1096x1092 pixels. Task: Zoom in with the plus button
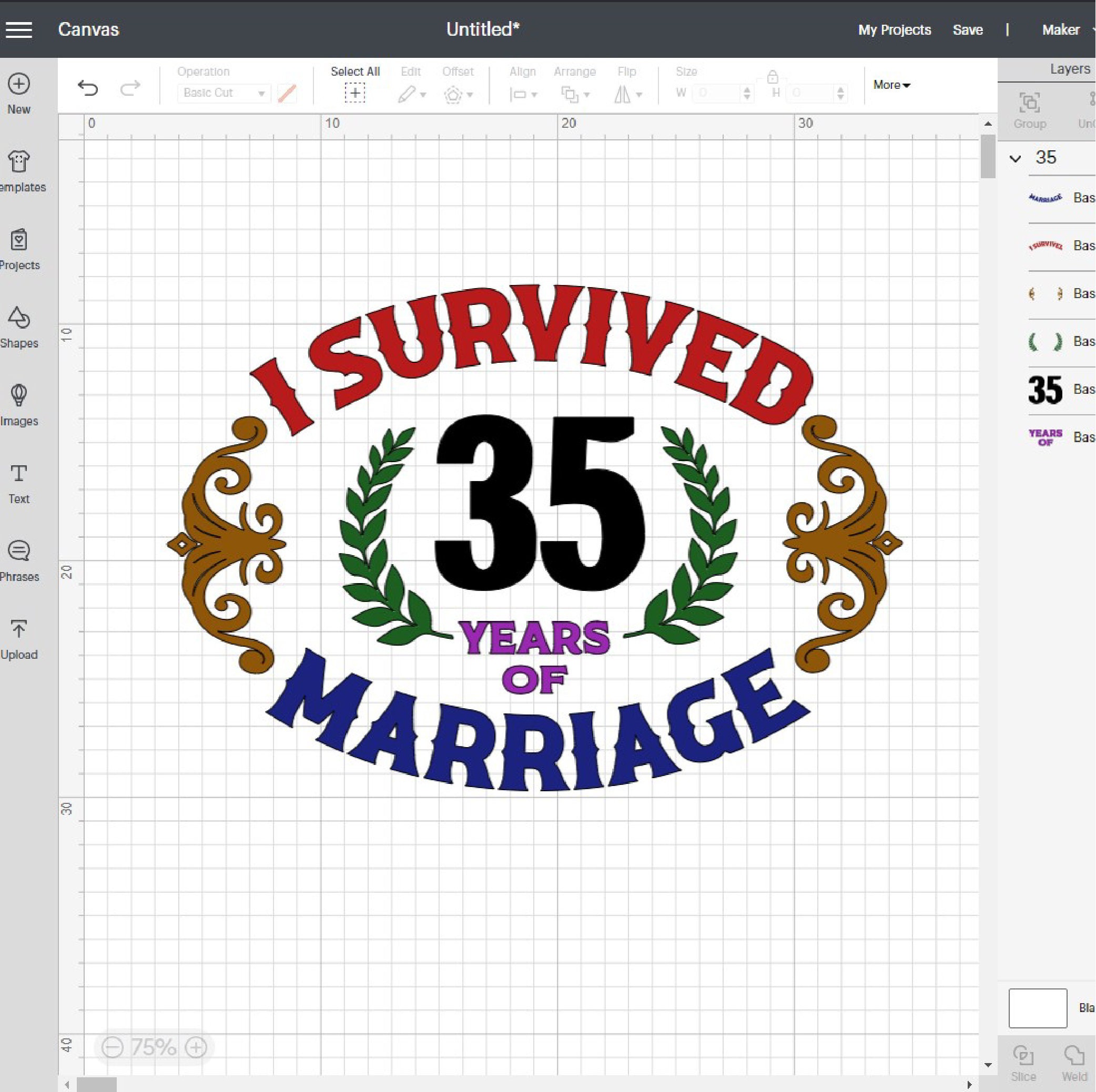click(196, 1047)
